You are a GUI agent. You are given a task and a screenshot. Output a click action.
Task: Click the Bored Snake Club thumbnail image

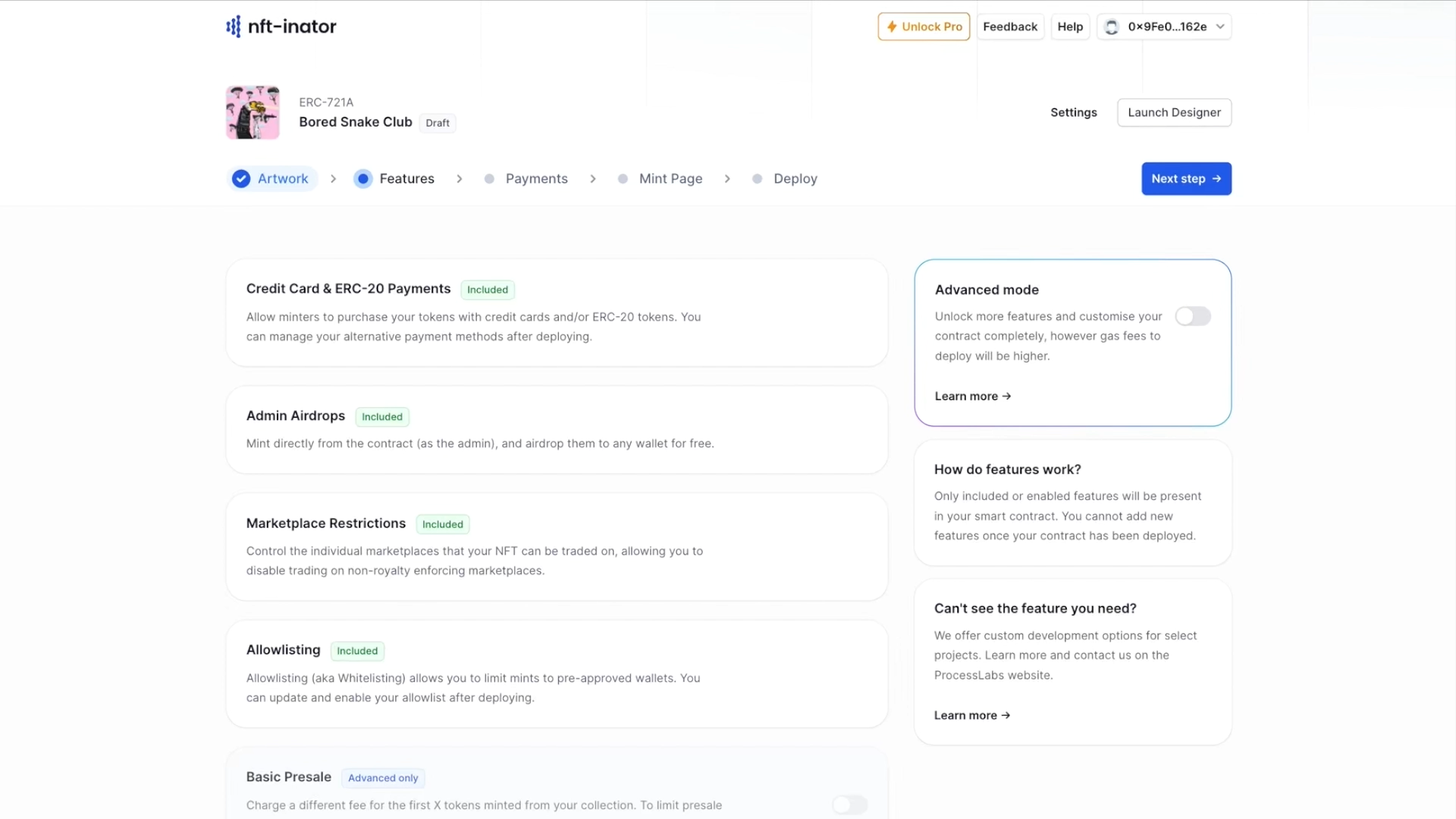[253, 112]
